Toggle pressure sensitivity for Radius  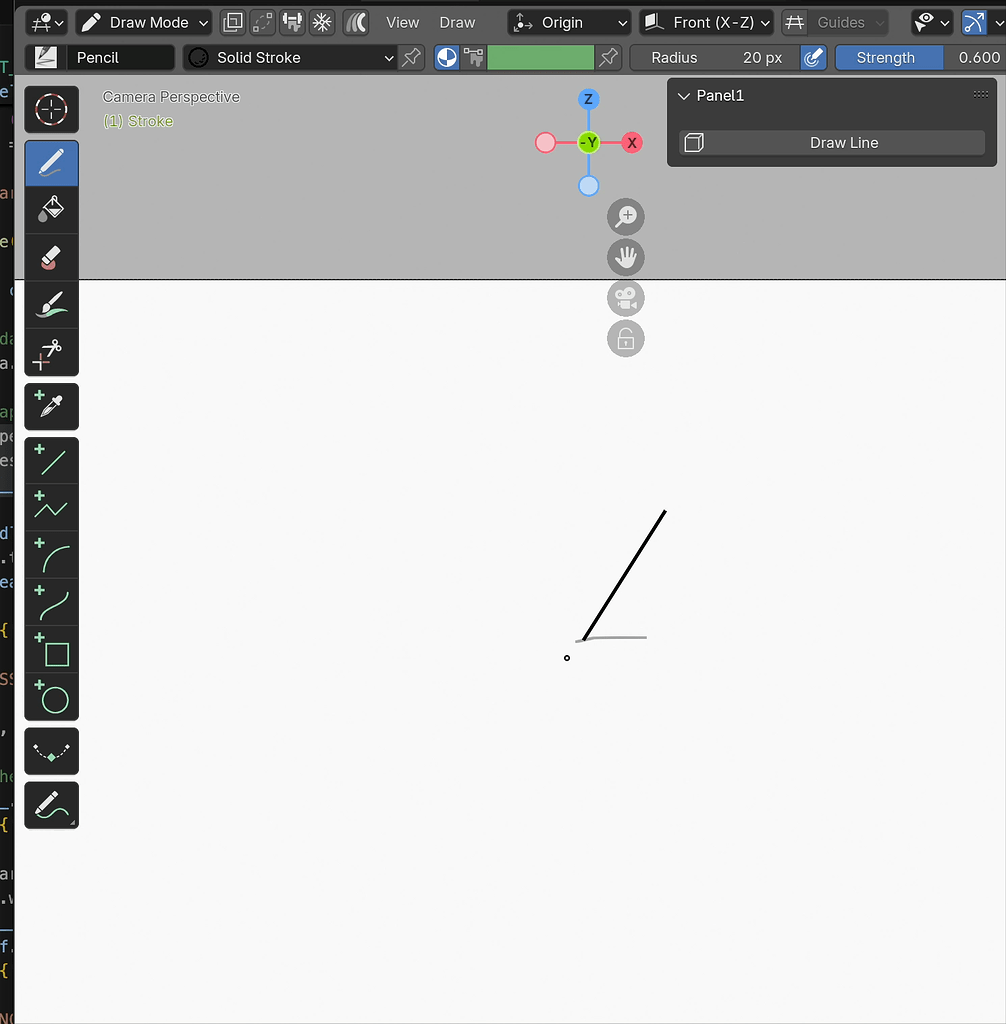point(813,57)
